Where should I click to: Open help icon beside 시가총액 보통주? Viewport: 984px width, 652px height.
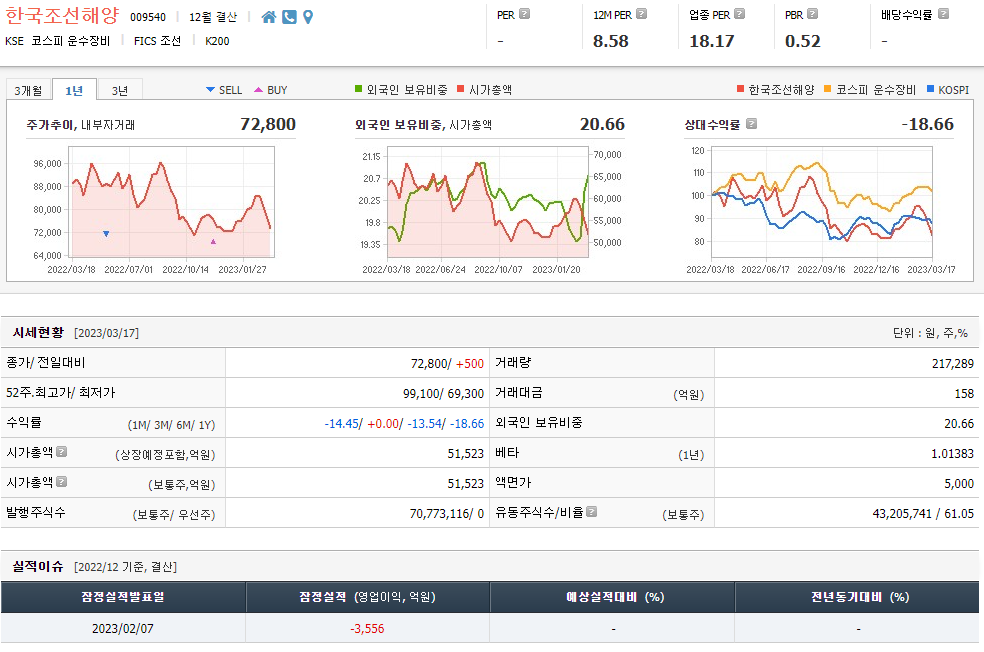62,481
